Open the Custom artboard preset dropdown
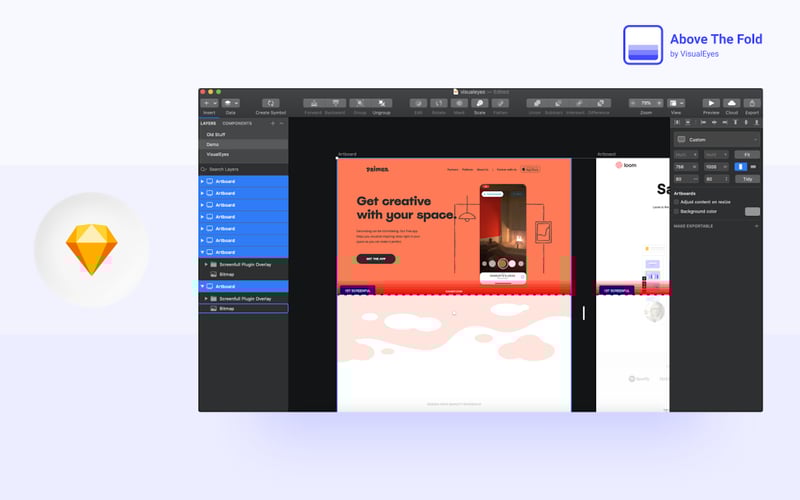Screen dimensions: 800x500 point(717,139)
